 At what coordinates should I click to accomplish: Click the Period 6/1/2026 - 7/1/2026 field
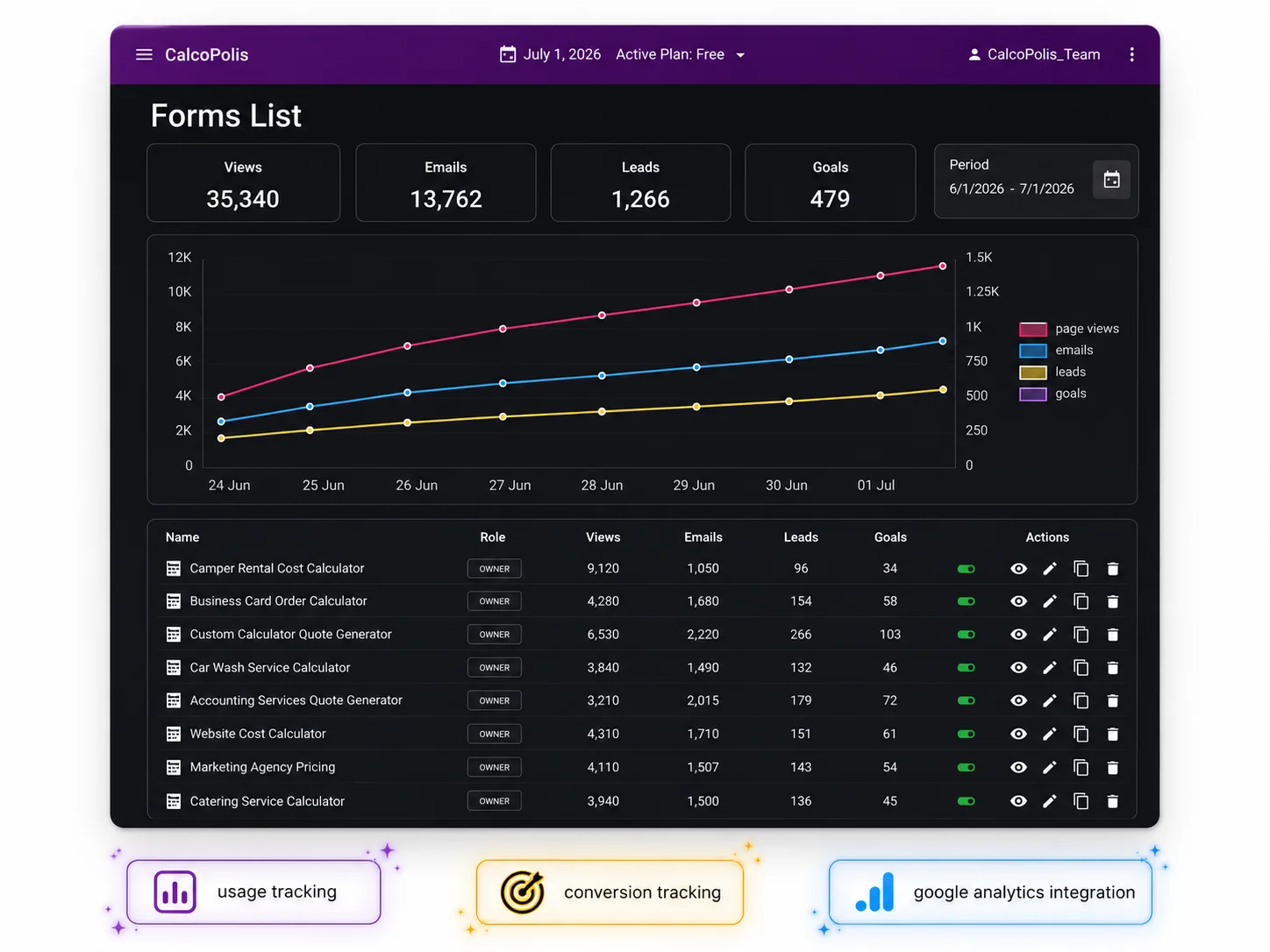(1036, 181)
